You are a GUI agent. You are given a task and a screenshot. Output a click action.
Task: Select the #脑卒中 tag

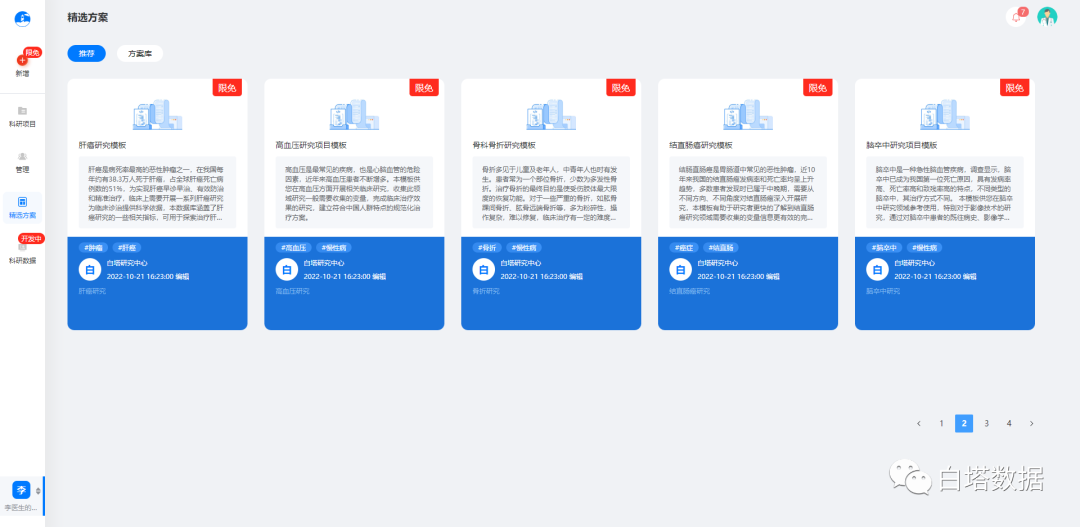coord(884,247)
